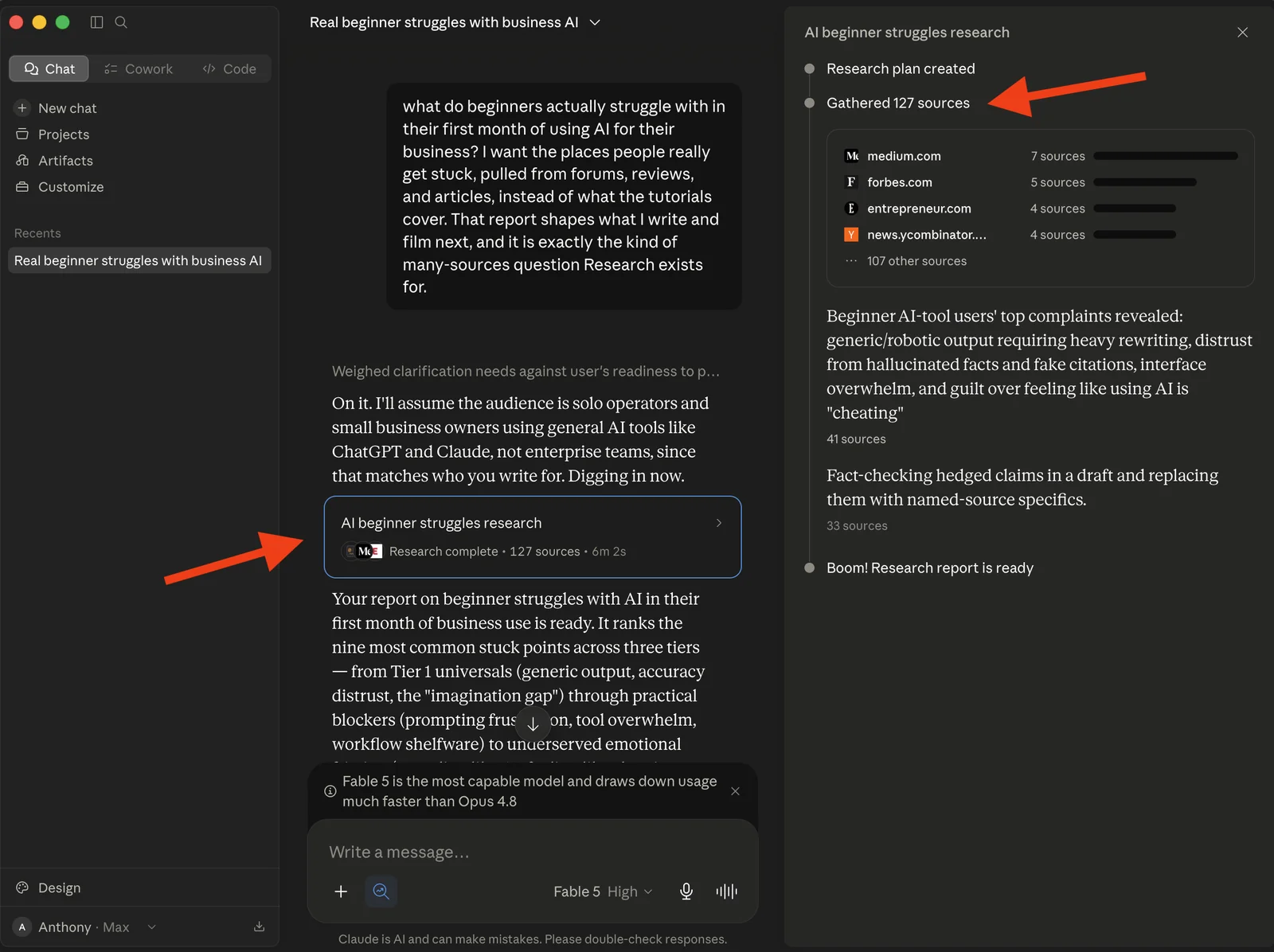The width and height of the screenshot is (1274, 952).
Task: Click the Chat speech bubble icon
Action: coord(32,69)
